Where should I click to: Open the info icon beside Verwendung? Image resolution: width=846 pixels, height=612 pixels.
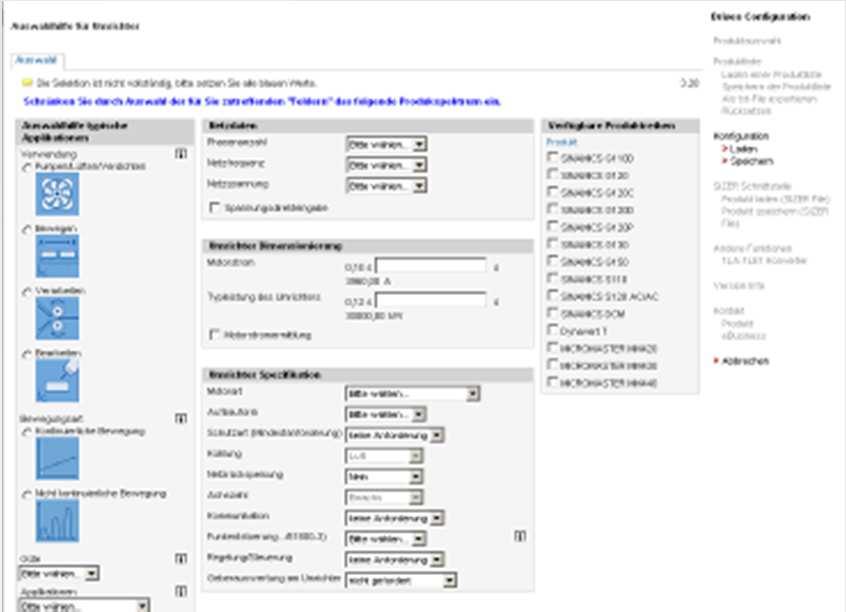tap(181, 154)
